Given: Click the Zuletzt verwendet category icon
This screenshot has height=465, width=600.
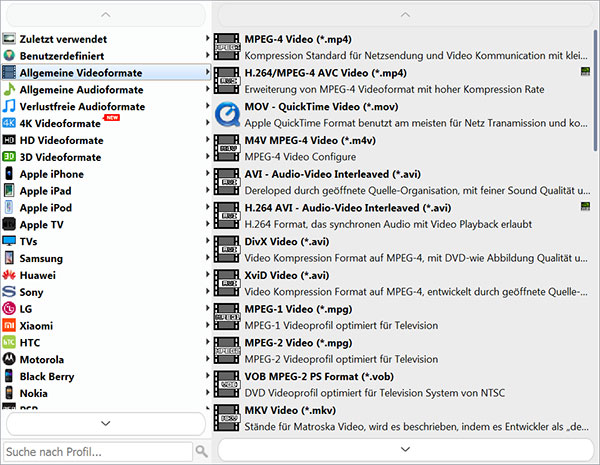Looking at the screenshot, I should tap(9, 39).
